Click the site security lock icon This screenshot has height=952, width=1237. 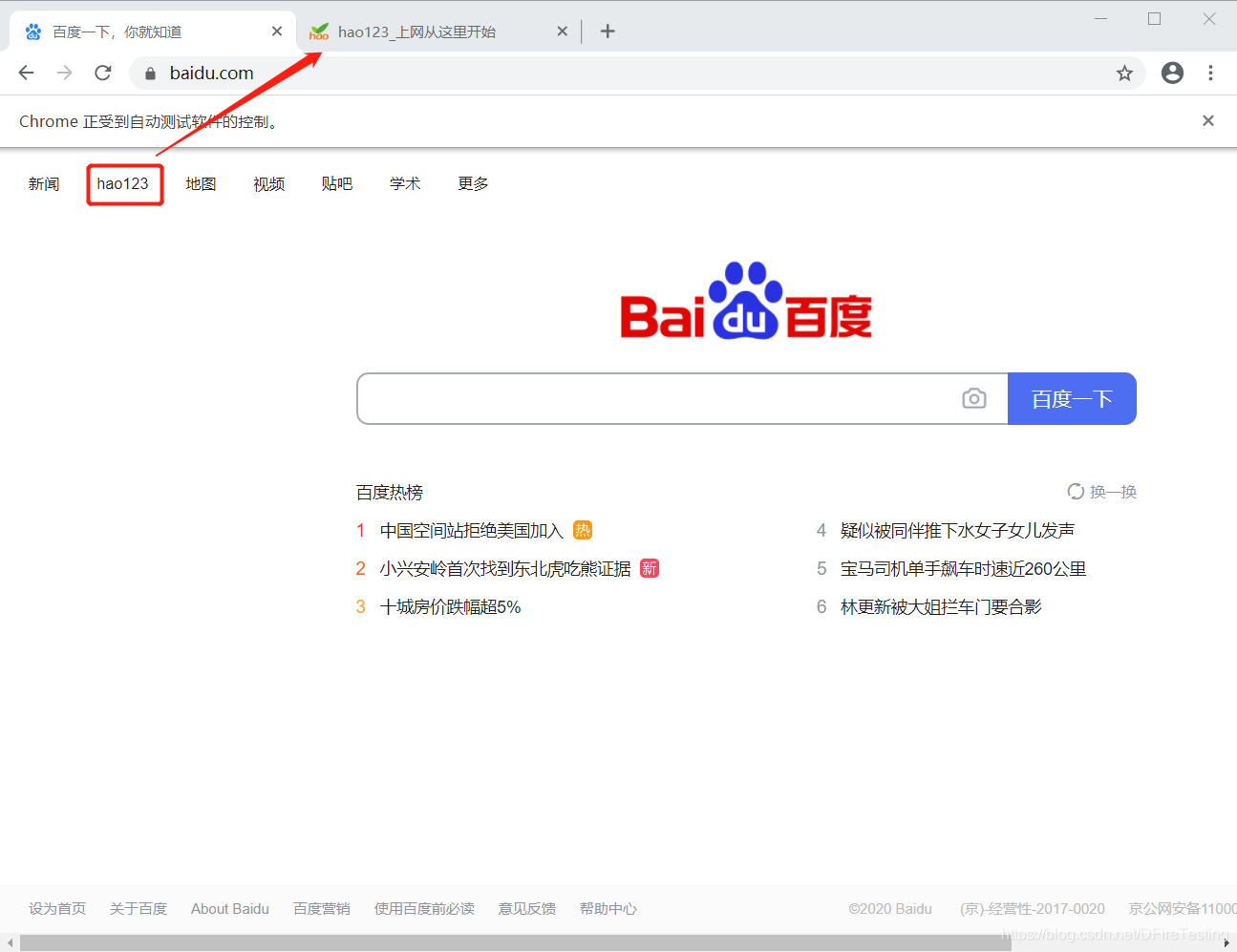(x=149, y=73)
